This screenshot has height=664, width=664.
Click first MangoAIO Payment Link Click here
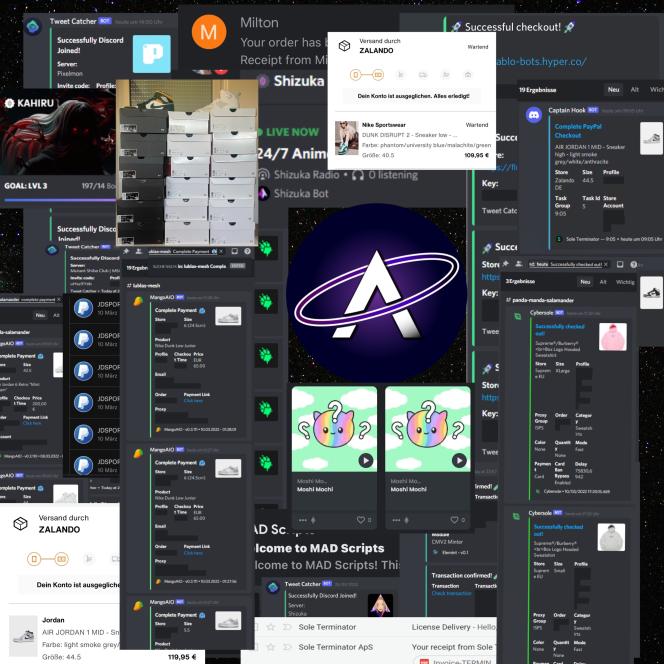click(193, 401)
